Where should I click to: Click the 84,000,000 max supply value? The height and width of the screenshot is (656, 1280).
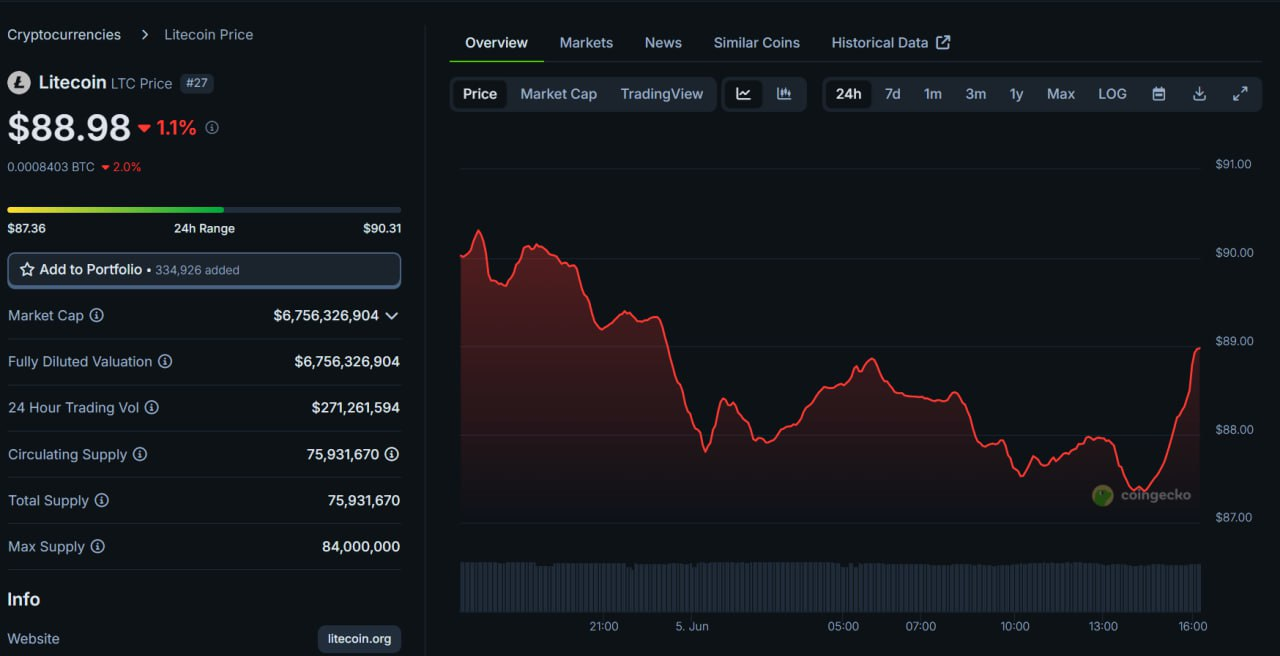point(361,547)
